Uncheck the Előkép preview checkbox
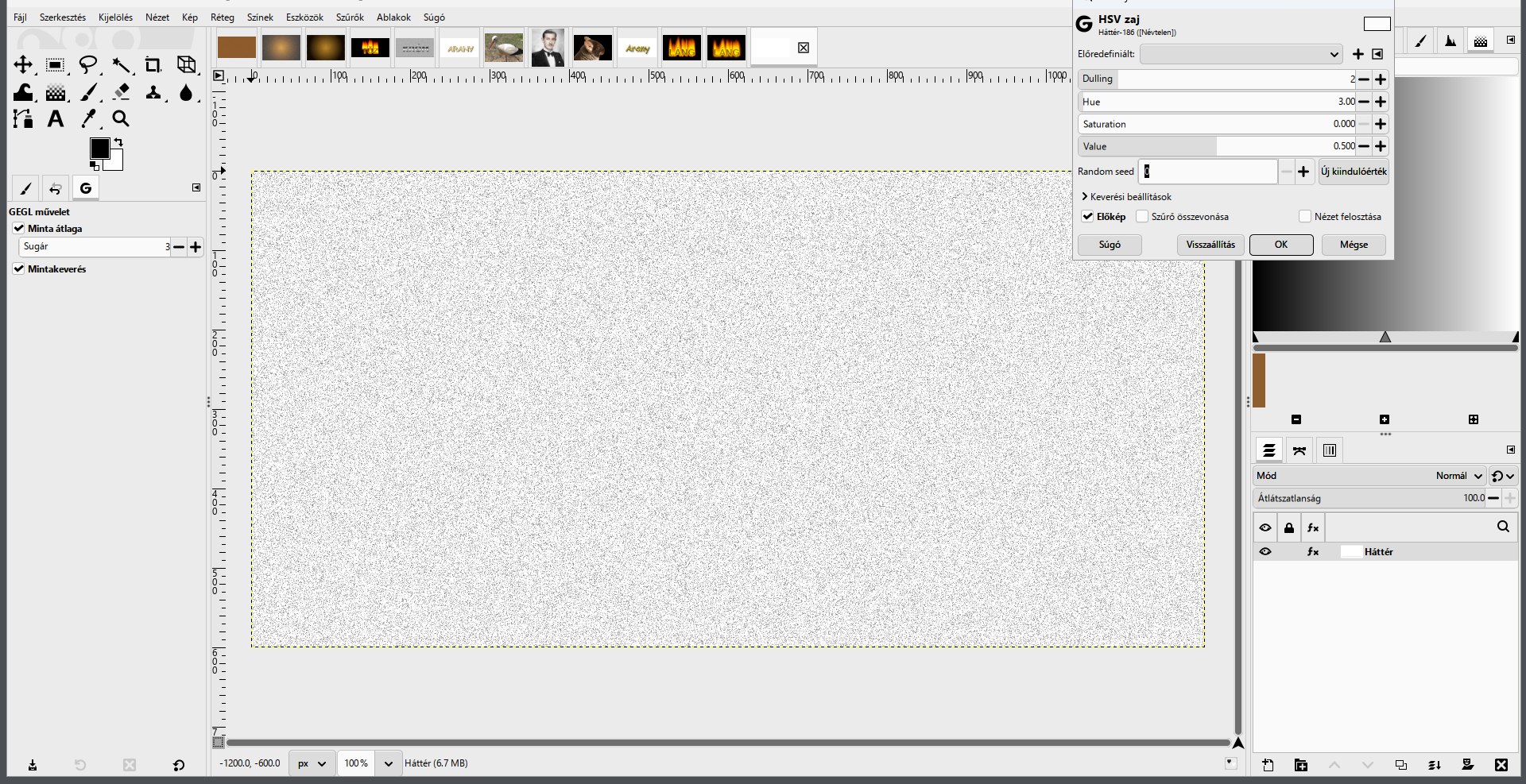The width and height of the screenshot is (1526, 784). (x=1087, y=216)
